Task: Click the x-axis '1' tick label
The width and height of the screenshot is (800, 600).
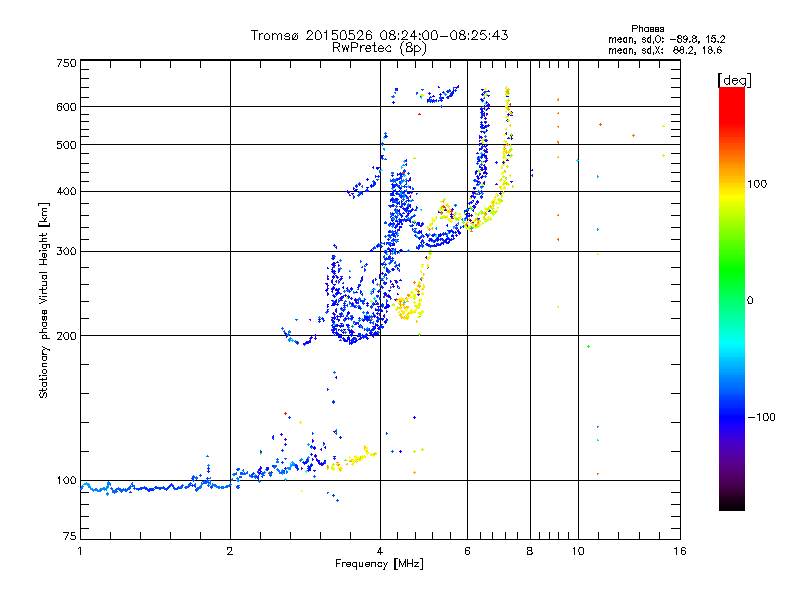Action: point(80,551)
